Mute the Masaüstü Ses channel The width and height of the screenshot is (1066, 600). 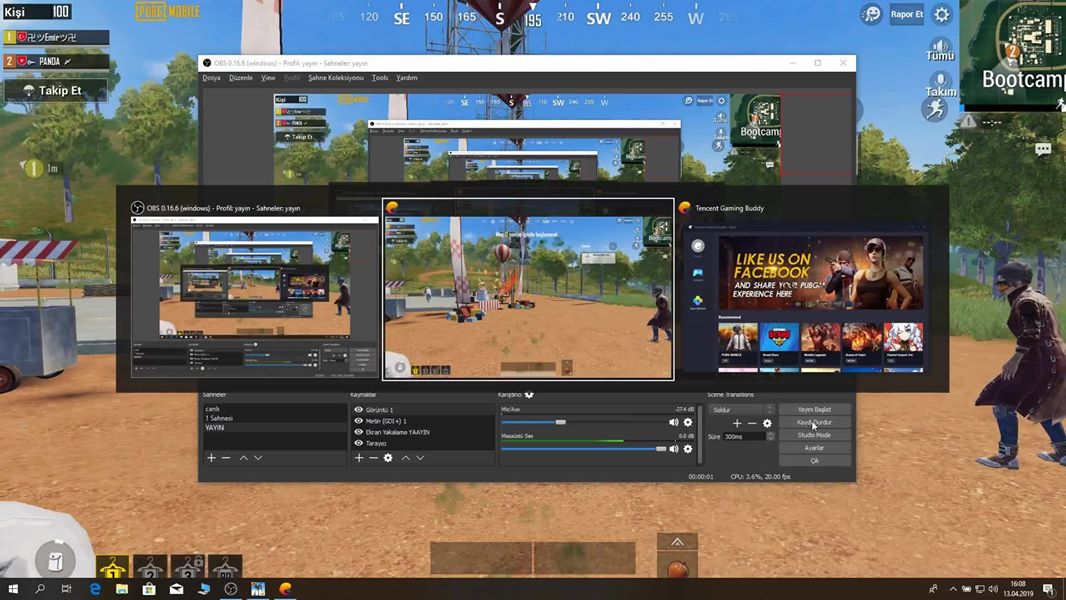(674, 448)
